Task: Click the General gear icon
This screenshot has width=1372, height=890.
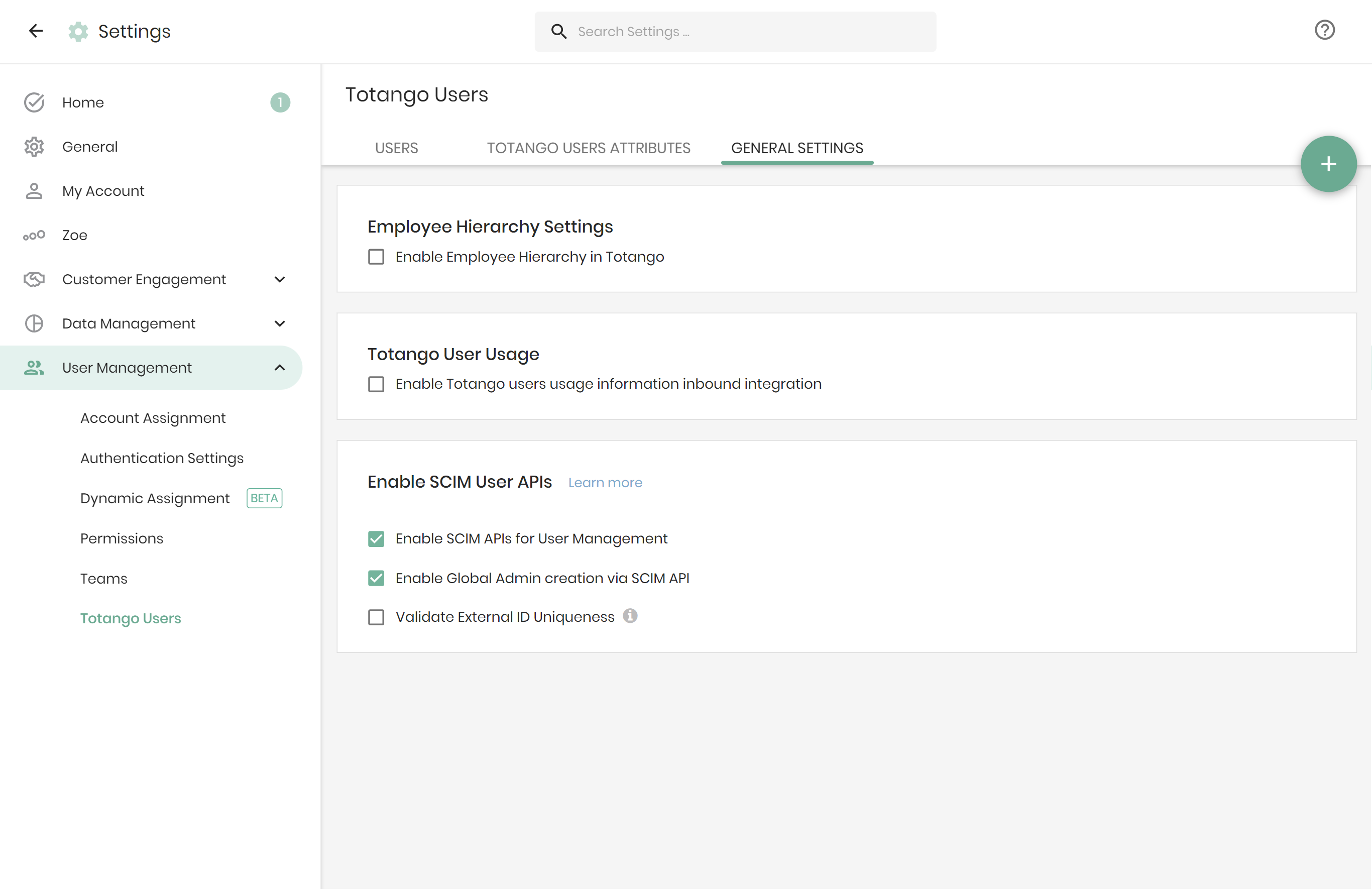Action: pyautogui.click(x=34, y=147)
